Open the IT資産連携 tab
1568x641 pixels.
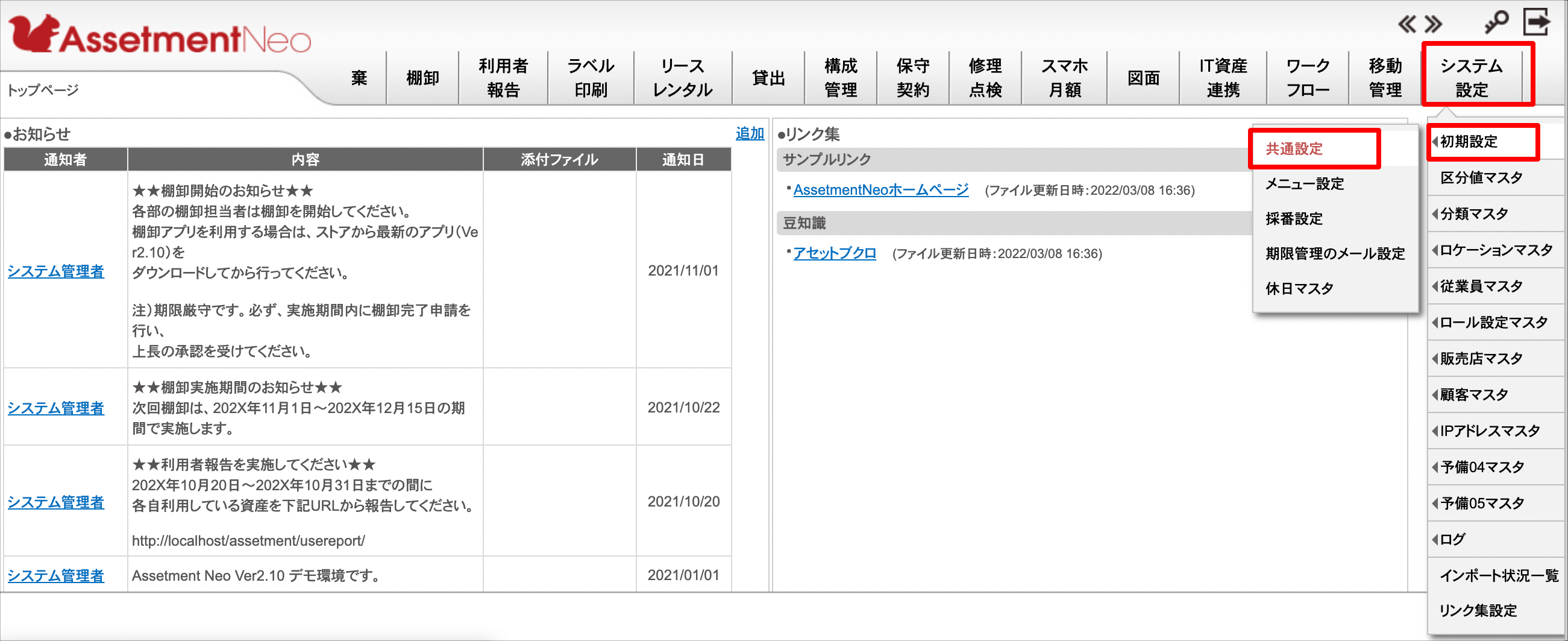(1223, 78)
